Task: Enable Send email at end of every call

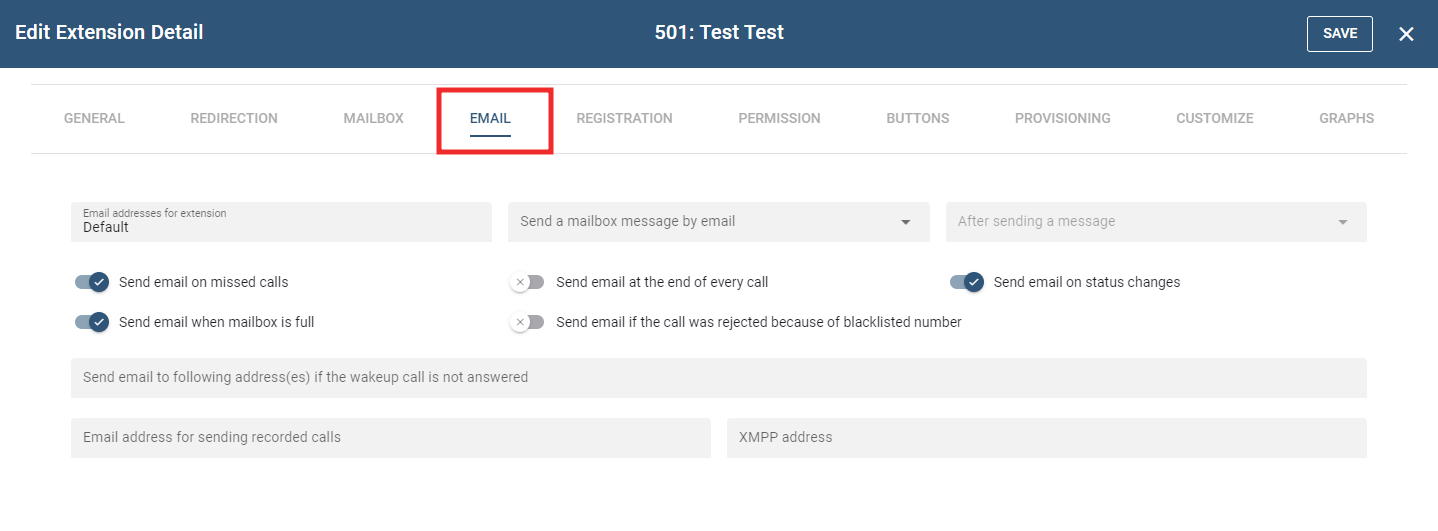Action: click(x=527, y=282)
